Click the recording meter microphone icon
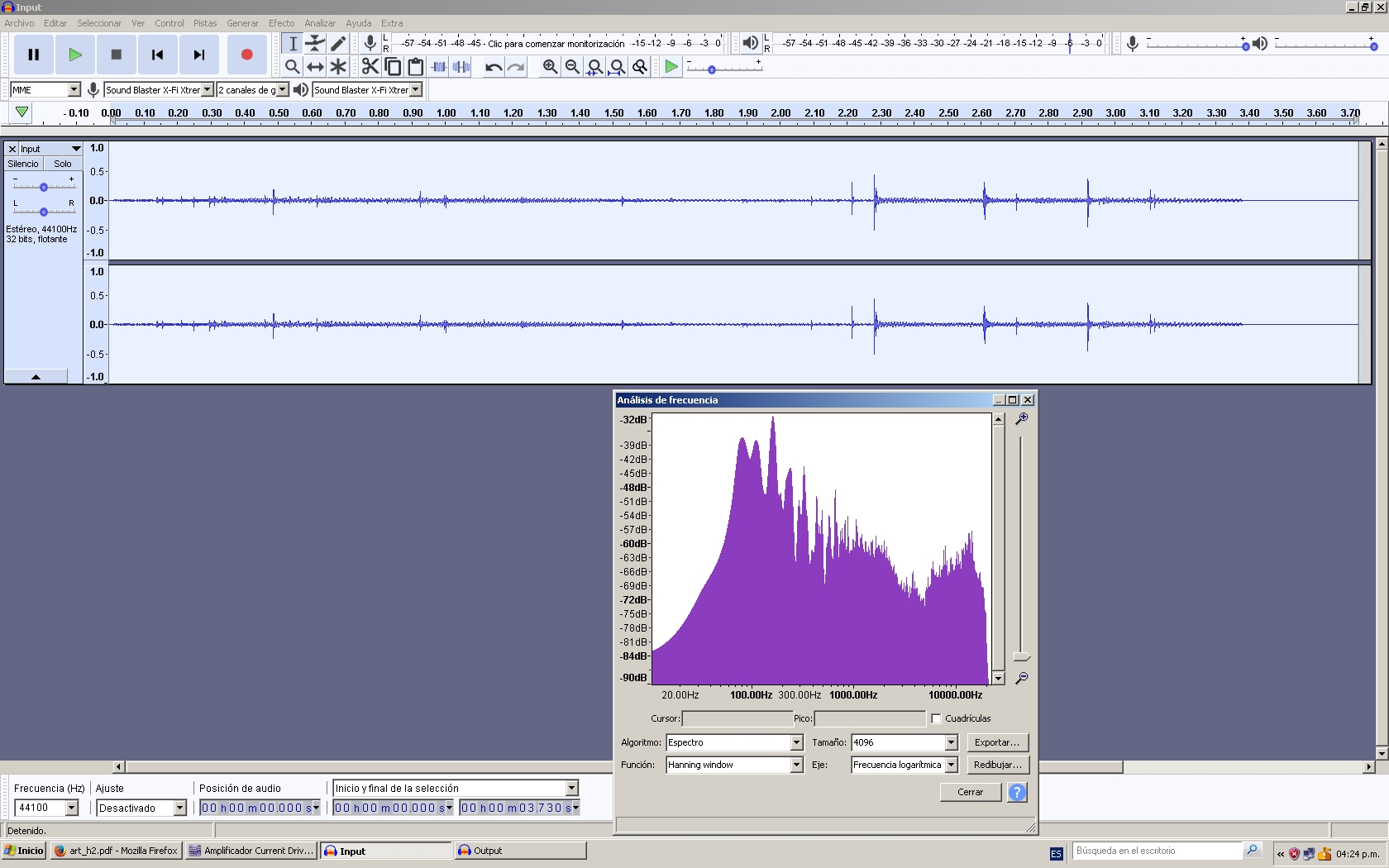1389x868 pixels. point(370,43)
